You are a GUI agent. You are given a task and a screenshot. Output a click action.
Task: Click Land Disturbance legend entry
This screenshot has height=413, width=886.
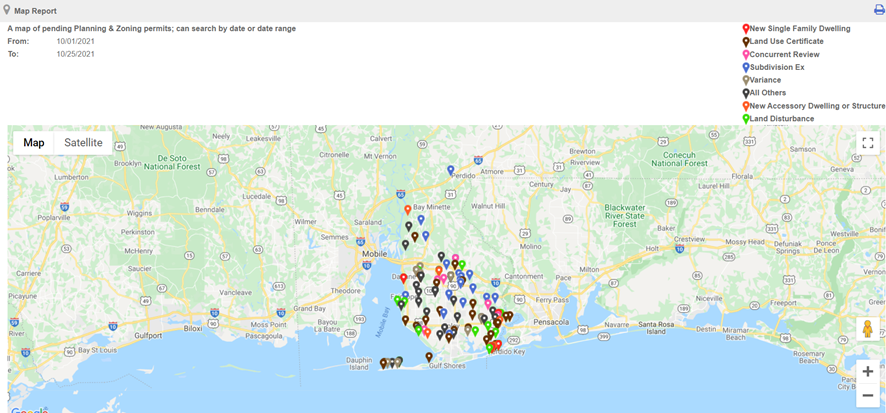[778, 119]
